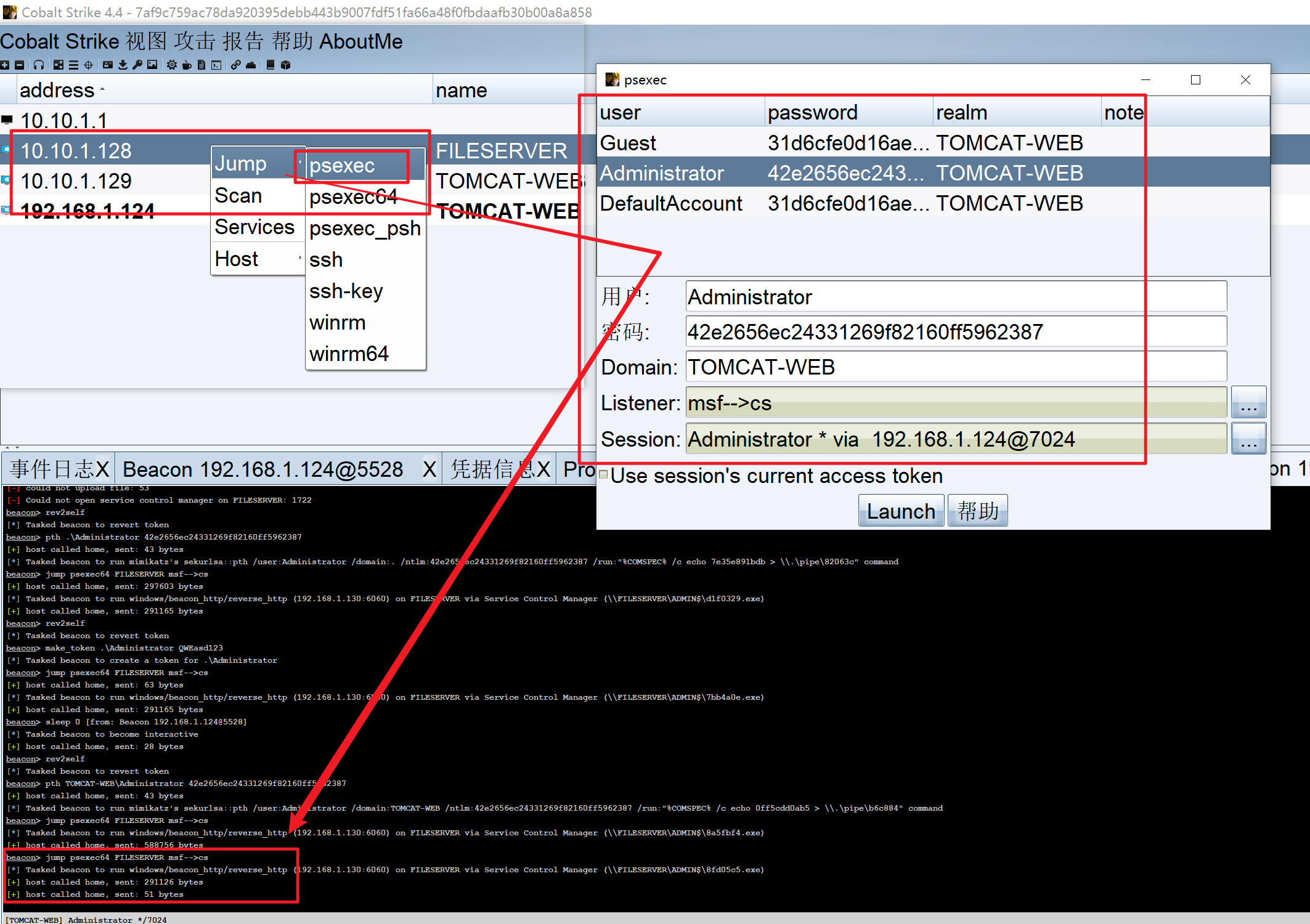
Task: Click the cube About toolbar icon
Action: click(285, 65)
